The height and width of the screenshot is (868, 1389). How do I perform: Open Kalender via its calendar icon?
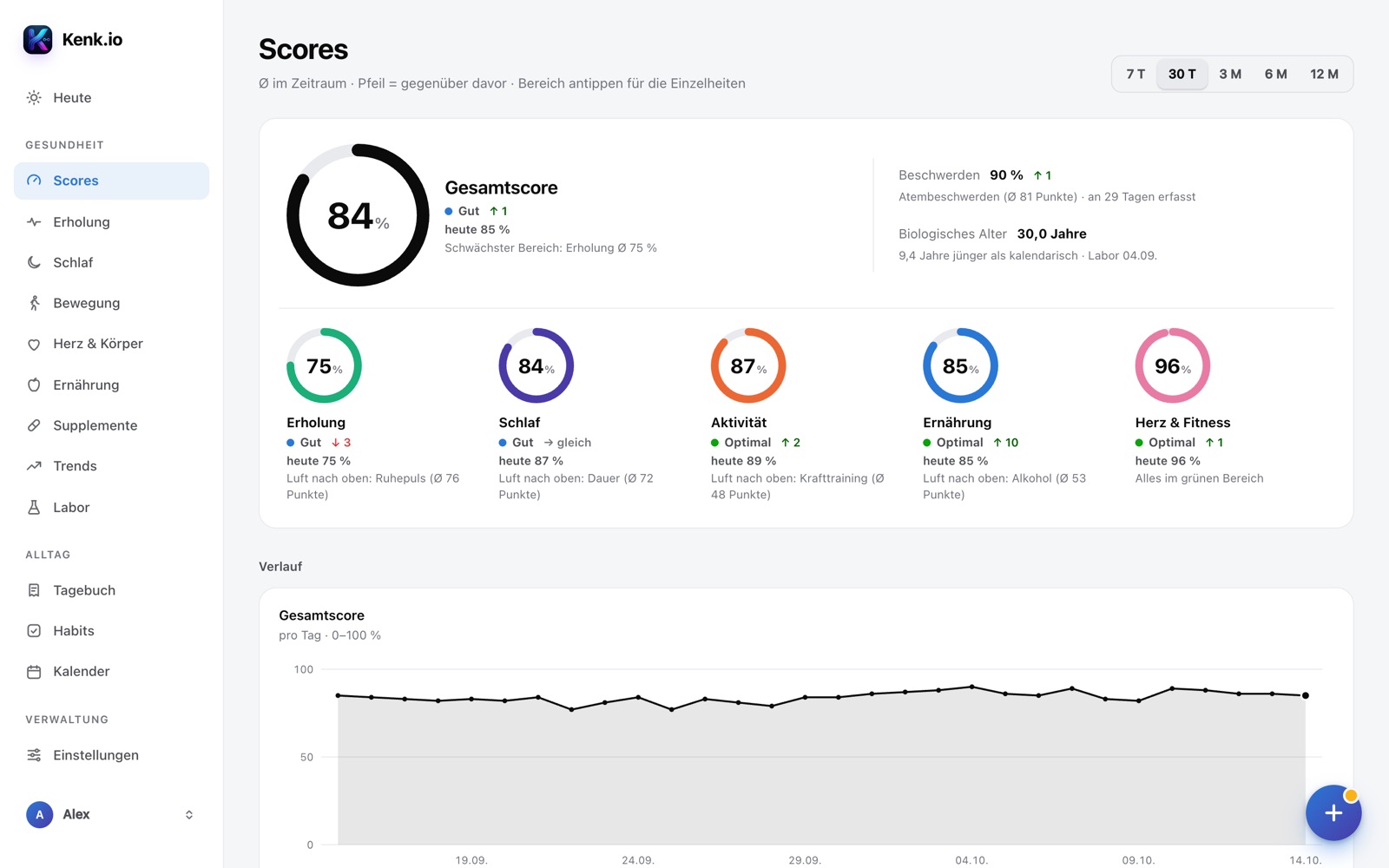(34, 672)
